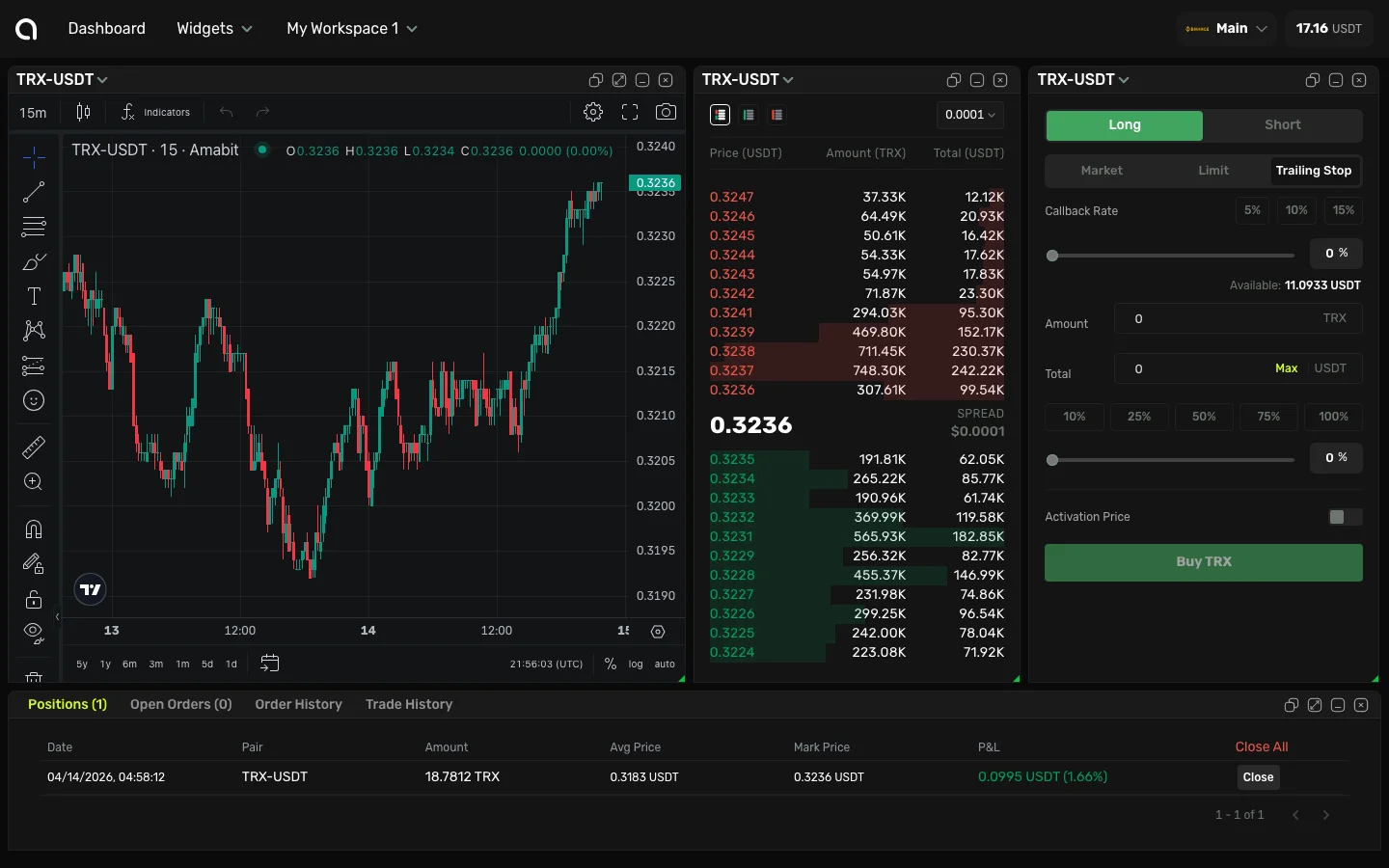
Task: Select the text annotation tool
Action: point(33,296)
